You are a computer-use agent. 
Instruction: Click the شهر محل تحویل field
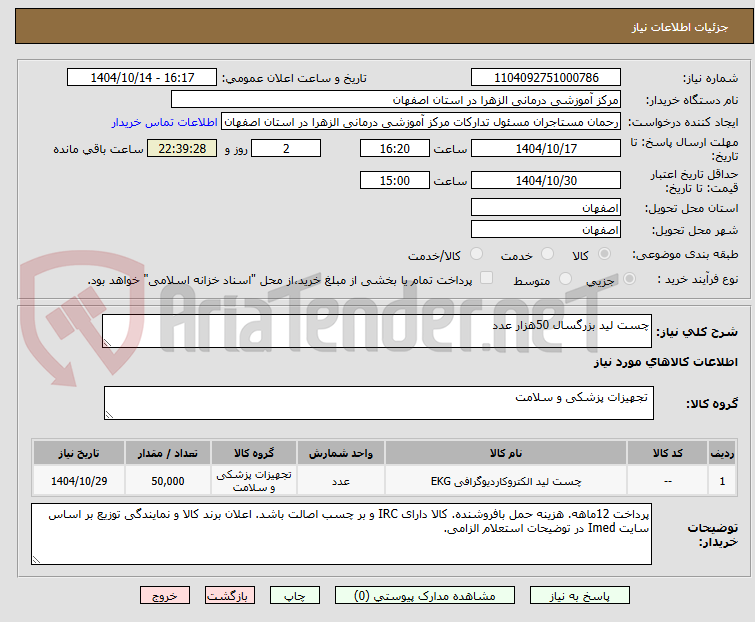[546, 230]
